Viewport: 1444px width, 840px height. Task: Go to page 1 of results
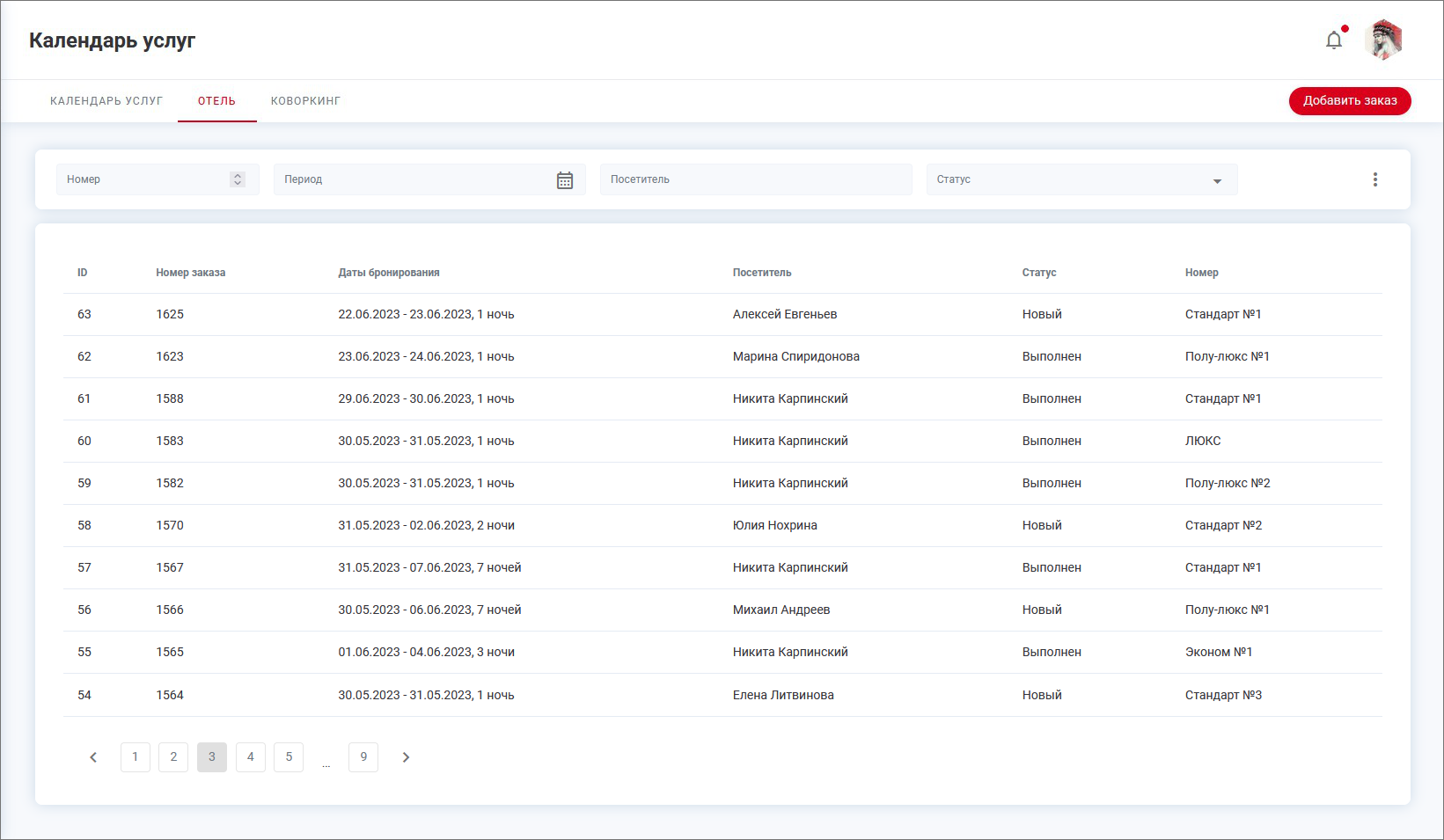point(135,757)
